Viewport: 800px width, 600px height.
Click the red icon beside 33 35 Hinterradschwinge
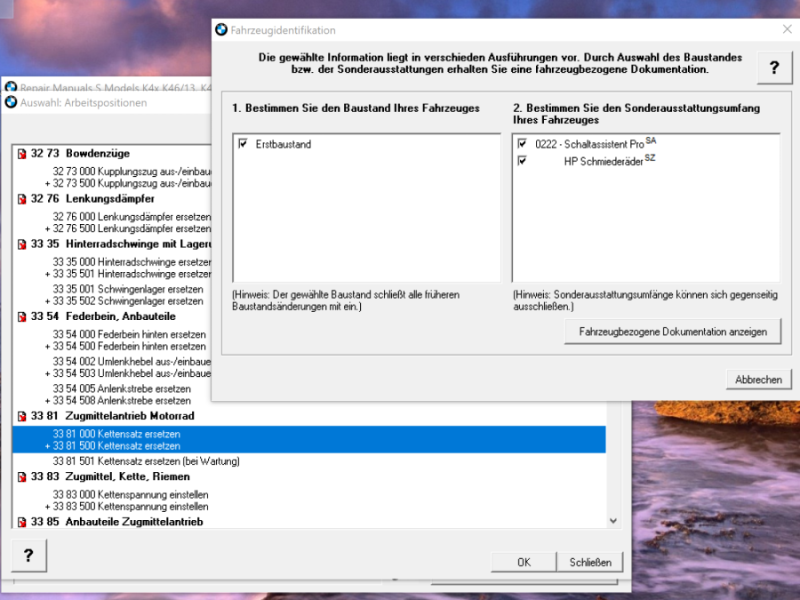click(x=22, y=244)
